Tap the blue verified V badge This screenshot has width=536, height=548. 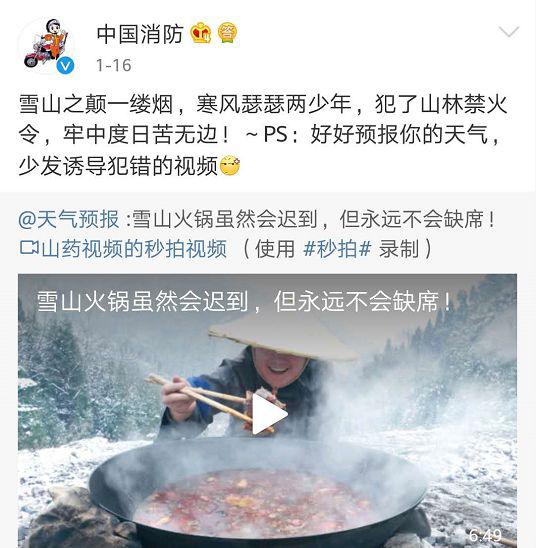click(65, 66)
